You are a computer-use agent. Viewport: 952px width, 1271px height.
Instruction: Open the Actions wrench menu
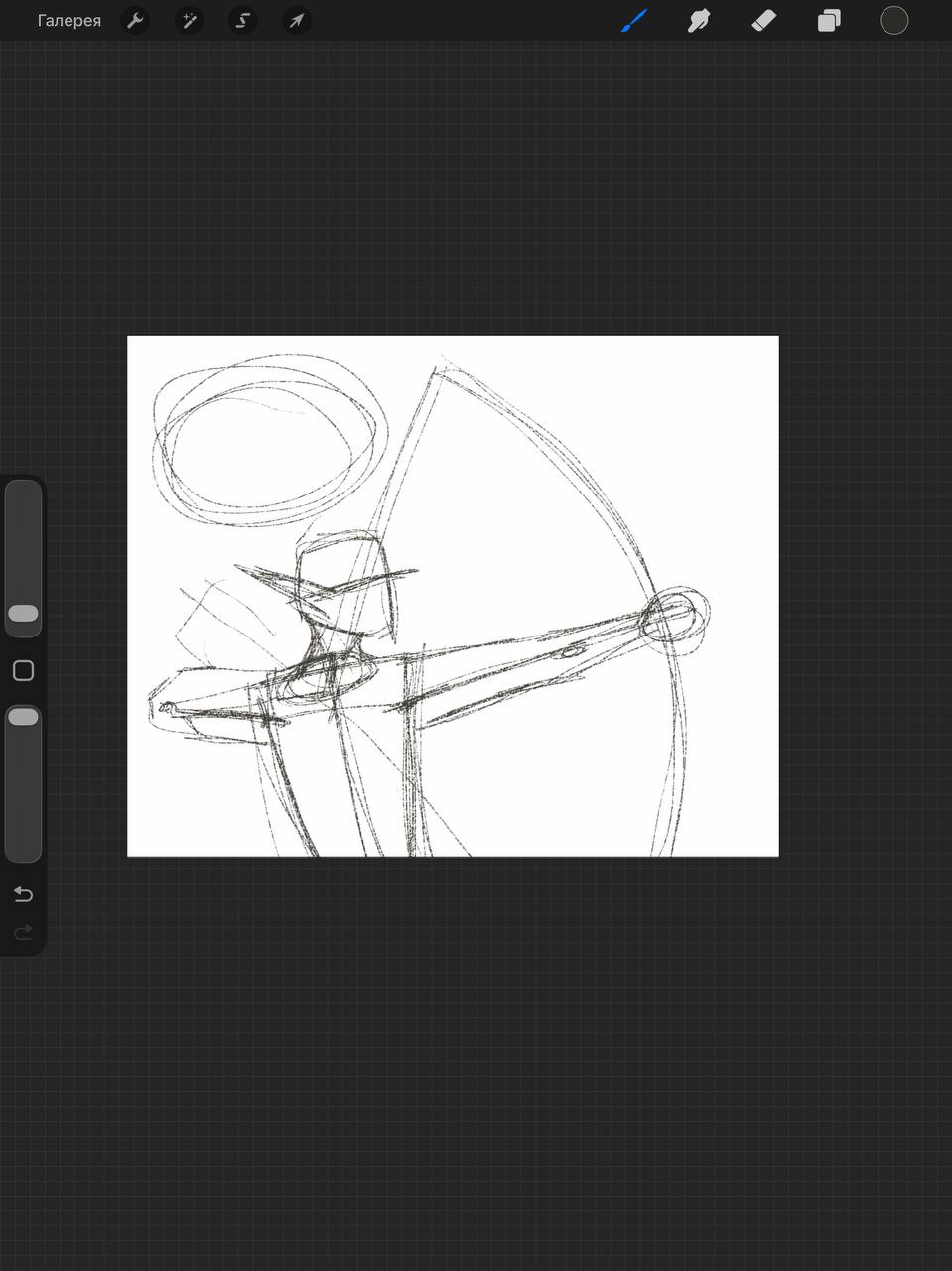click(x=135, y=21)
